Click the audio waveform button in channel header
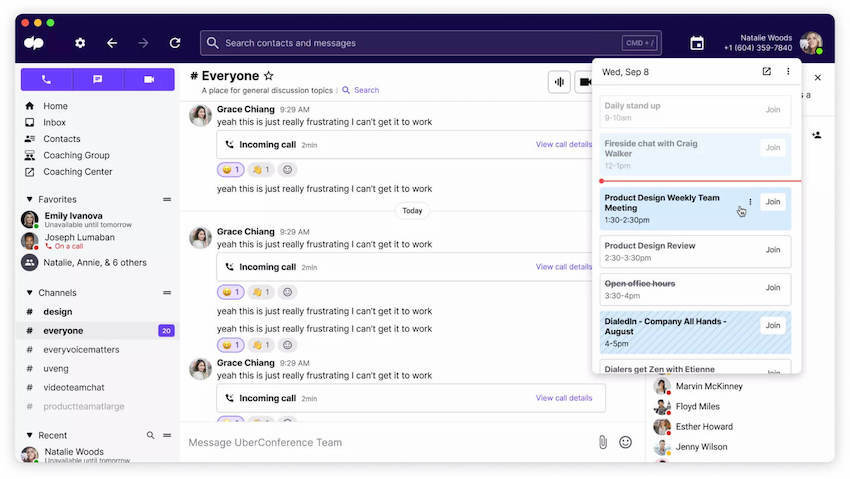Image resolution: width=850 pixels, height=479 pixels. pyautogui.click(x=559, y=82)
